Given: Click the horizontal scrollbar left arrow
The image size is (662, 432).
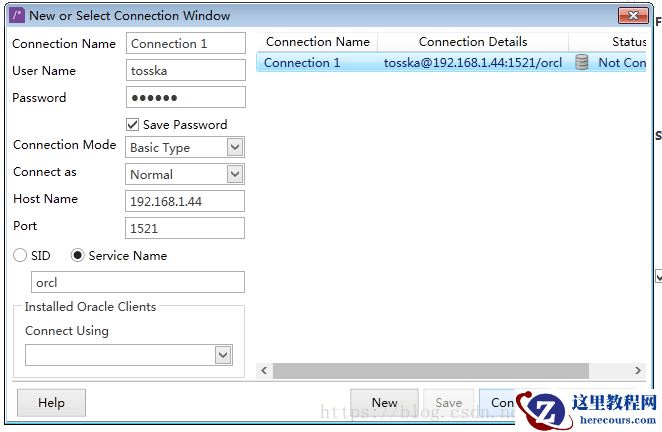Looking at the screenshot, I should [264, 371].
